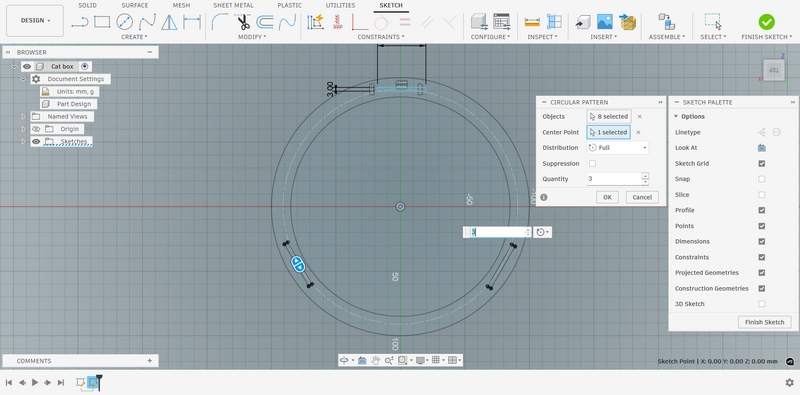The image size is (800, 395).
Task: Hide the Cat box component visibility eye
Action: [27, 66]
